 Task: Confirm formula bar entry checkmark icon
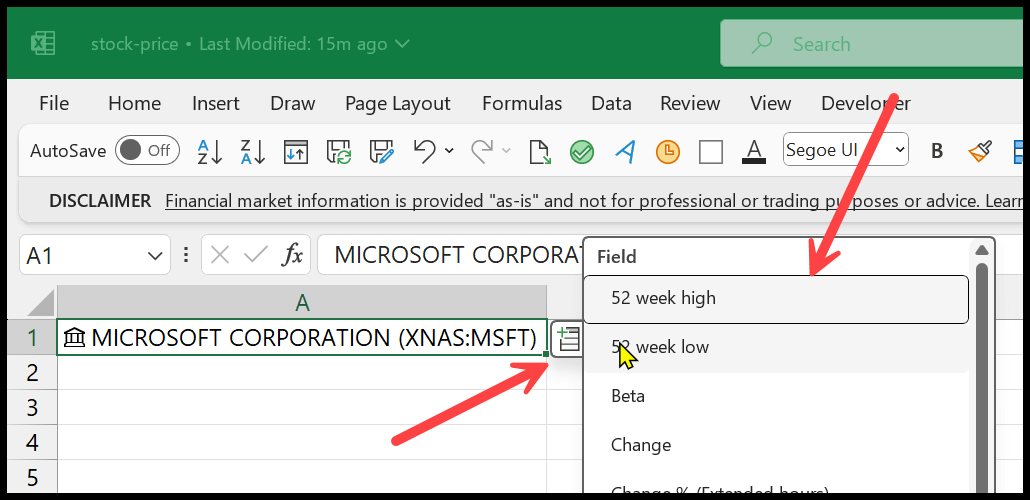(255, 255)
